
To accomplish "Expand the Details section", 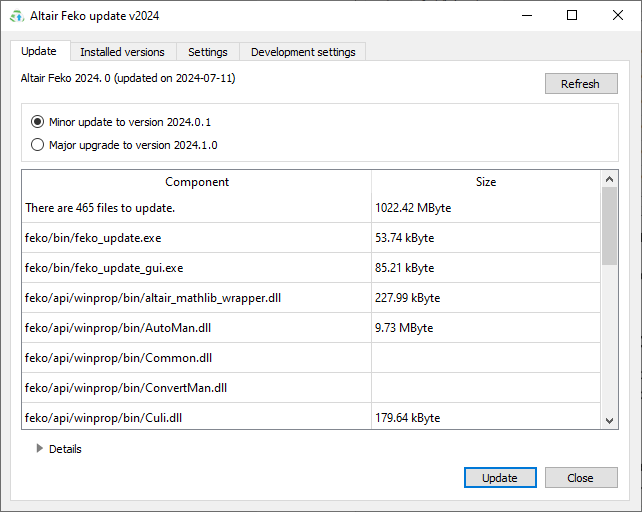I will [40, 449].
